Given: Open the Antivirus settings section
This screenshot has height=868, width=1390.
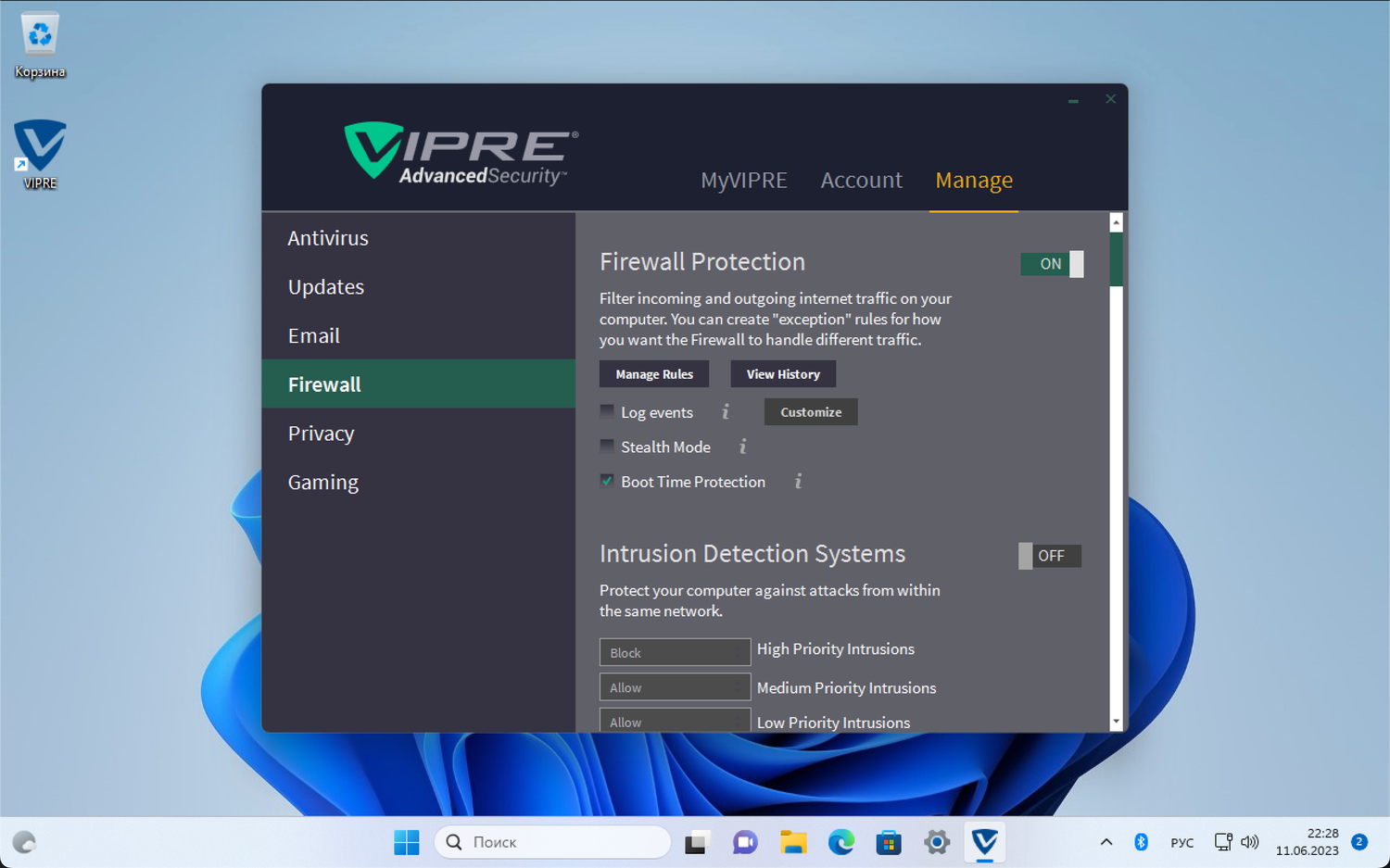Looking at the screenshot, I should pyautogui.click(x=419, y=238).
